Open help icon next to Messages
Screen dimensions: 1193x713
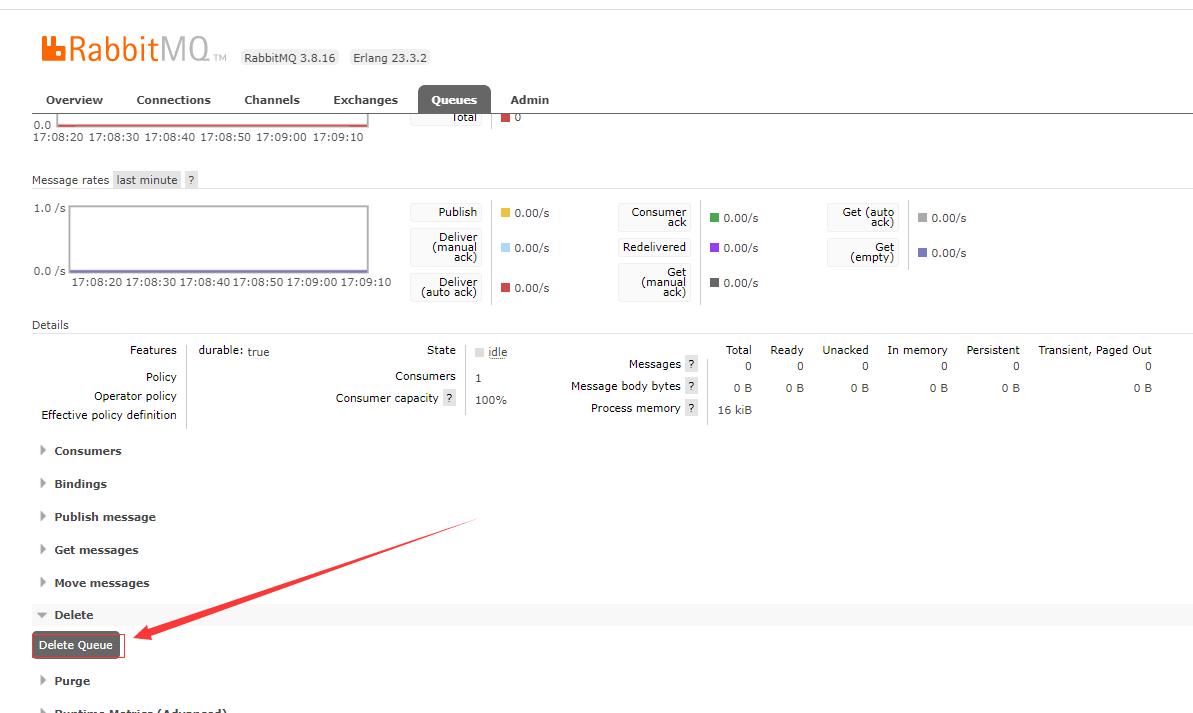point(691,364)
